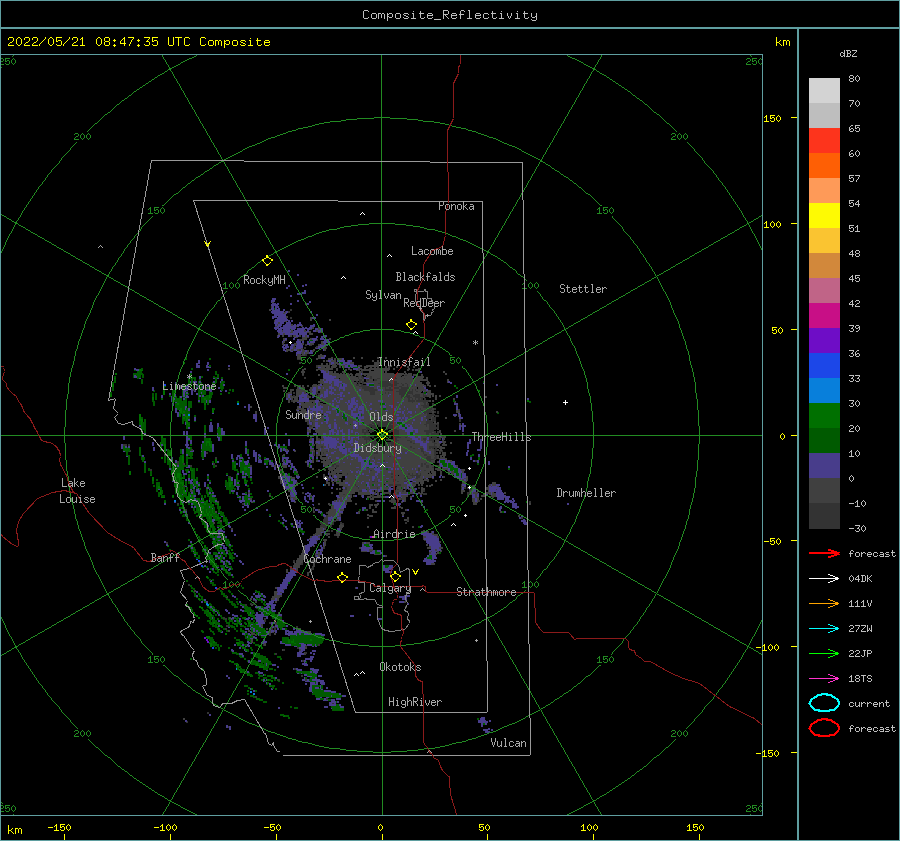
Task: Select the yellow 54-51 dBZ color swatch
Action: 824,216
